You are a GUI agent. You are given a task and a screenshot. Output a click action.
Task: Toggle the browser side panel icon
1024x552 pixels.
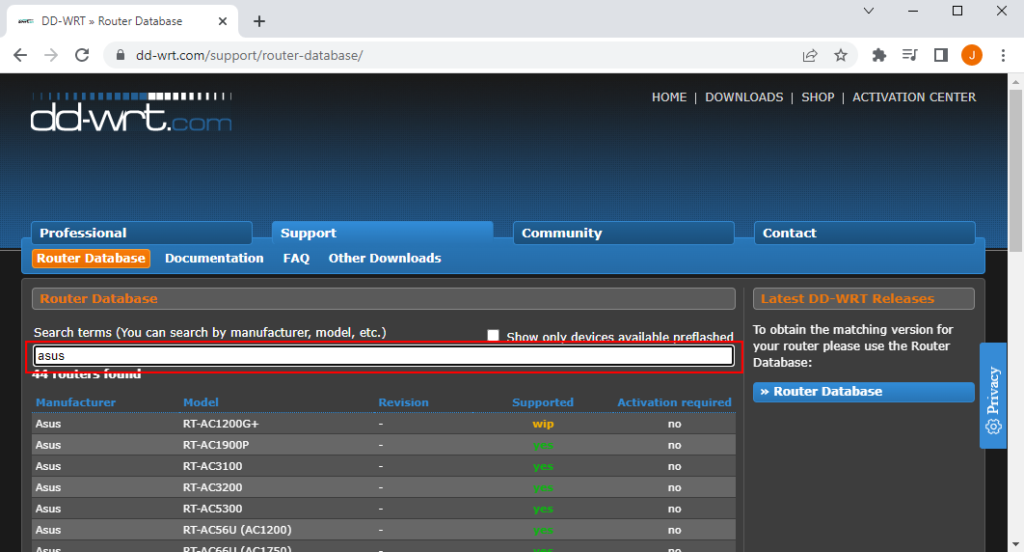940,56
